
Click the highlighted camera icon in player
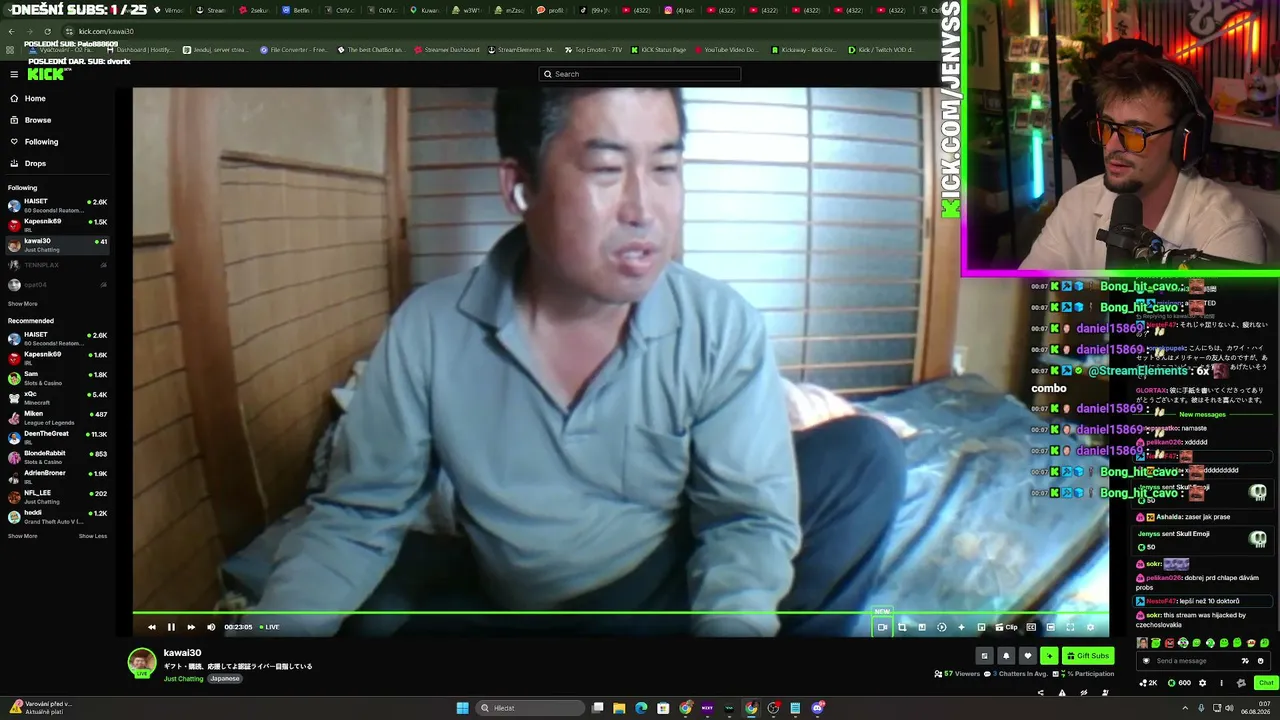882,627
